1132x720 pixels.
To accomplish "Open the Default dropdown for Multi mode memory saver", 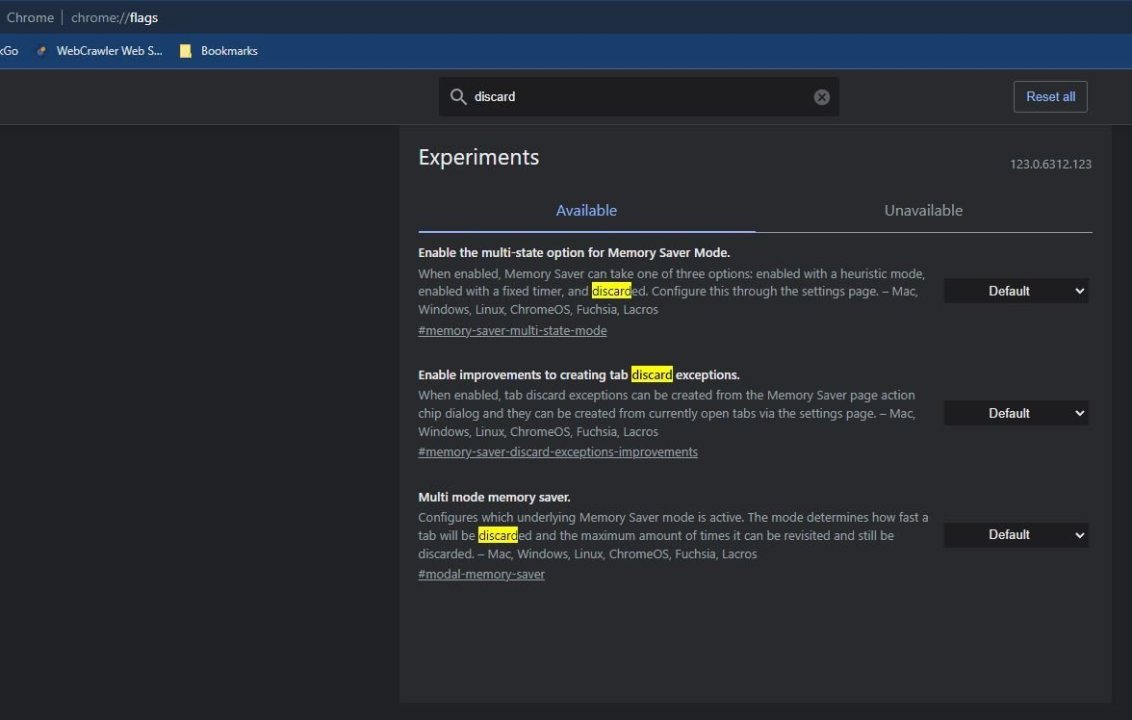I will (x=1016, y=535).
